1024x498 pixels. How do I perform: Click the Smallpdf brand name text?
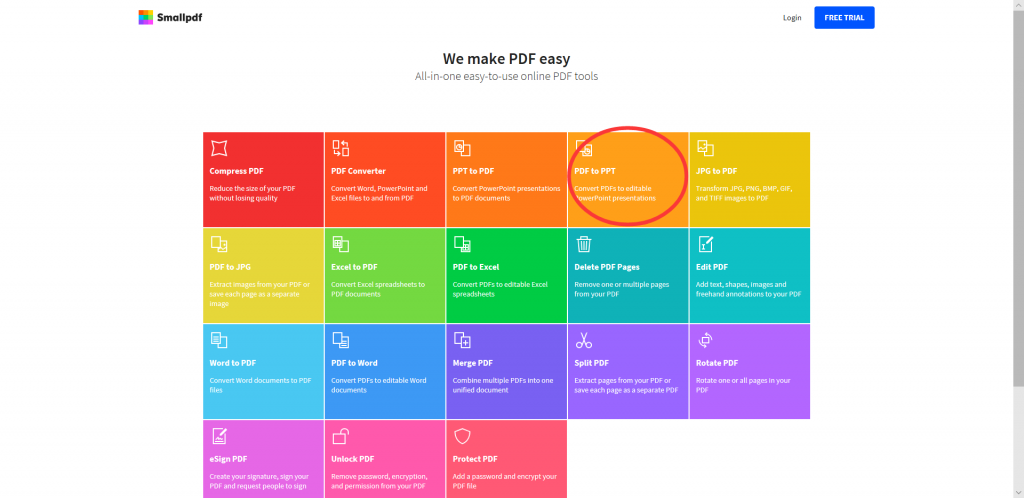180,18
